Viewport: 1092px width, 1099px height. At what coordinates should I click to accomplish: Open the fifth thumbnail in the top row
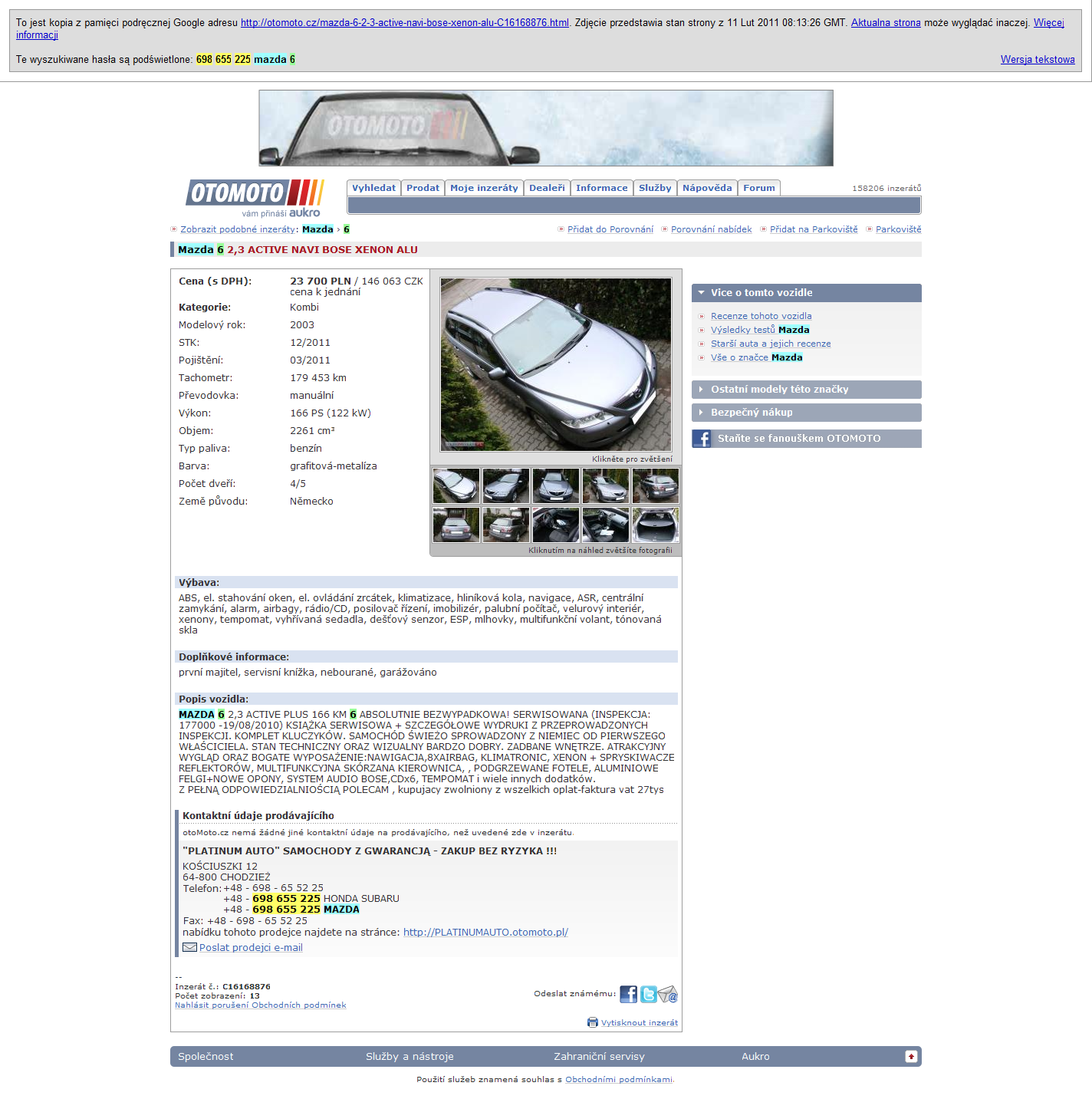(656, 485)
